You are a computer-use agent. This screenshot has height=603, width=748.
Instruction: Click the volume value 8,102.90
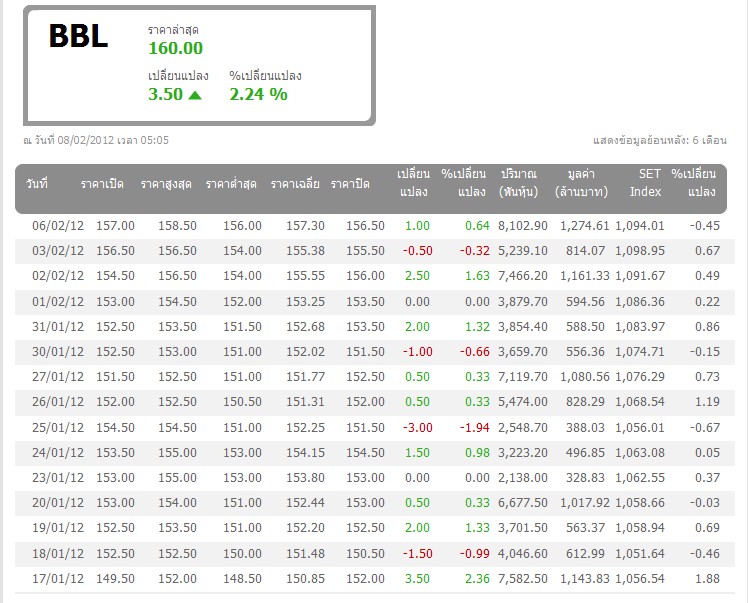coord(523,226)
